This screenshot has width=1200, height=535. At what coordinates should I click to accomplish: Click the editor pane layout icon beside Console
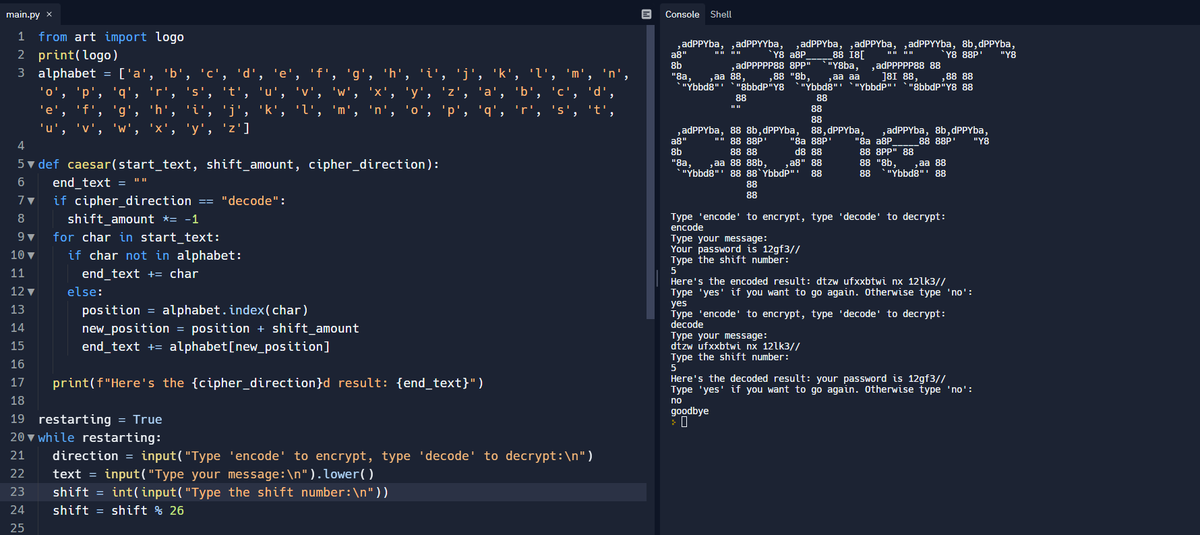pyautogui.click(x=646, y=14)
